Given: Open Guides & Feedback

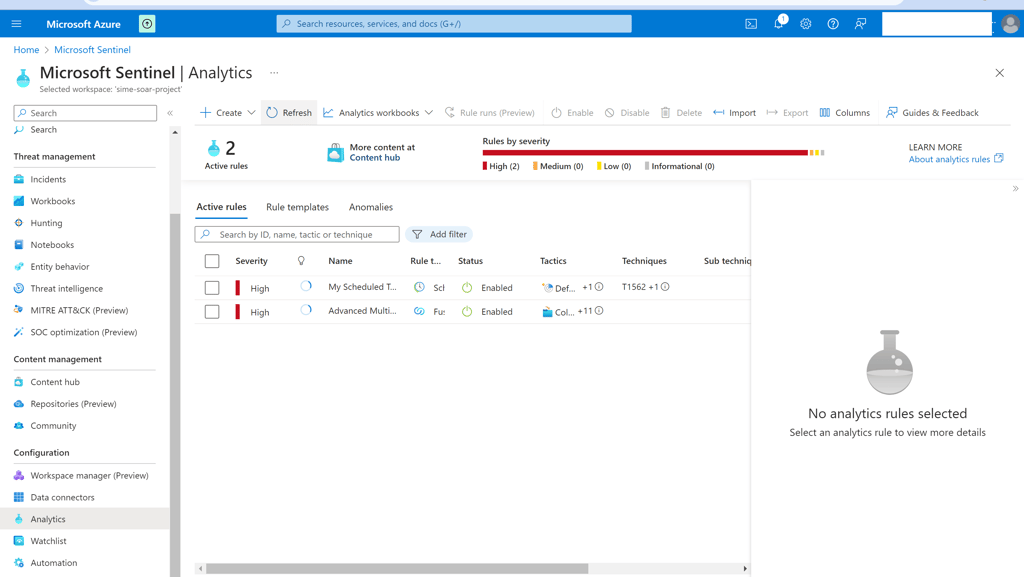Looking at the screenshot, I should [x=932, y=113].
